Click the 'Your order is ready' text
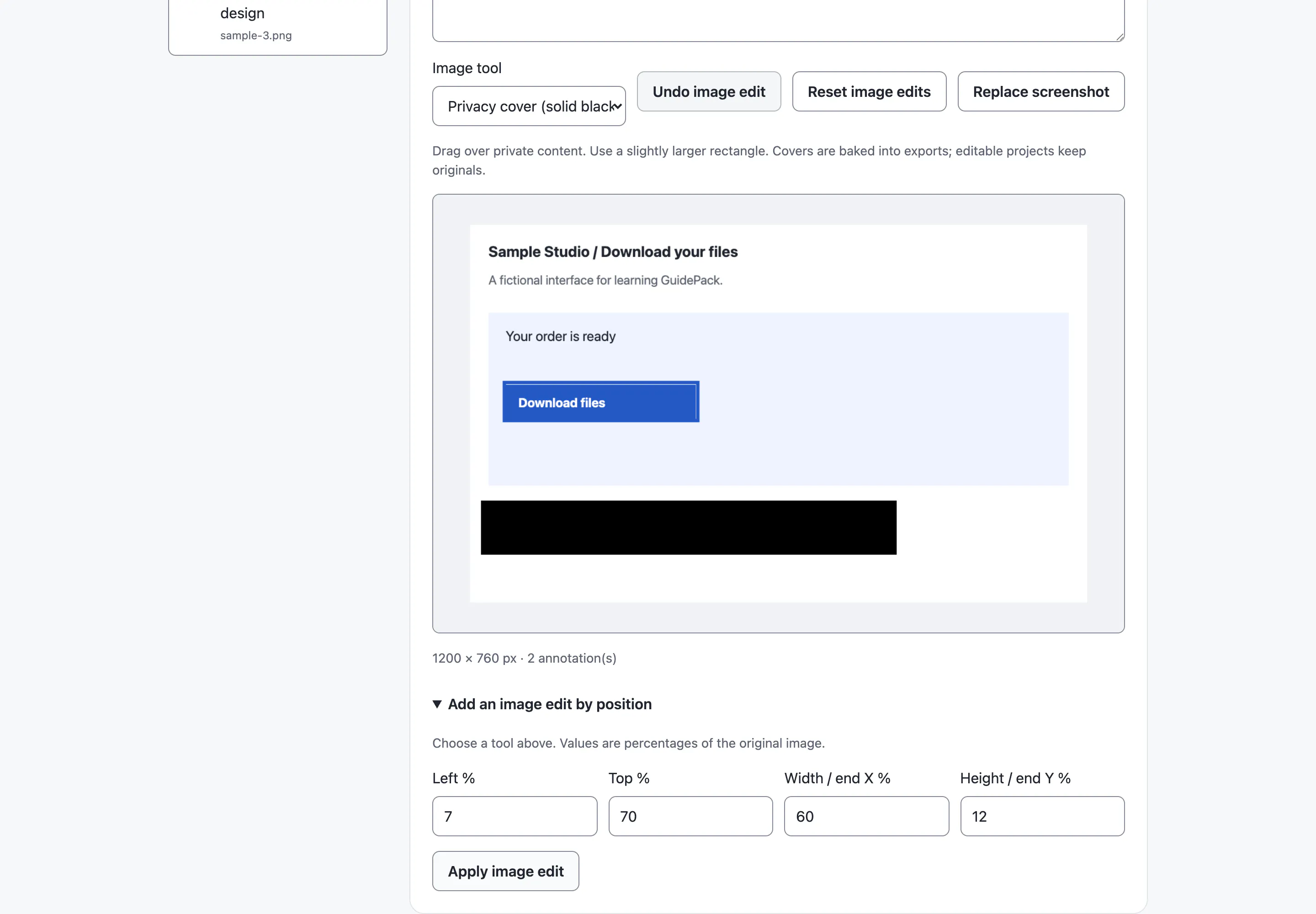This screenshot has width=1316, height=914. point(560,336)
